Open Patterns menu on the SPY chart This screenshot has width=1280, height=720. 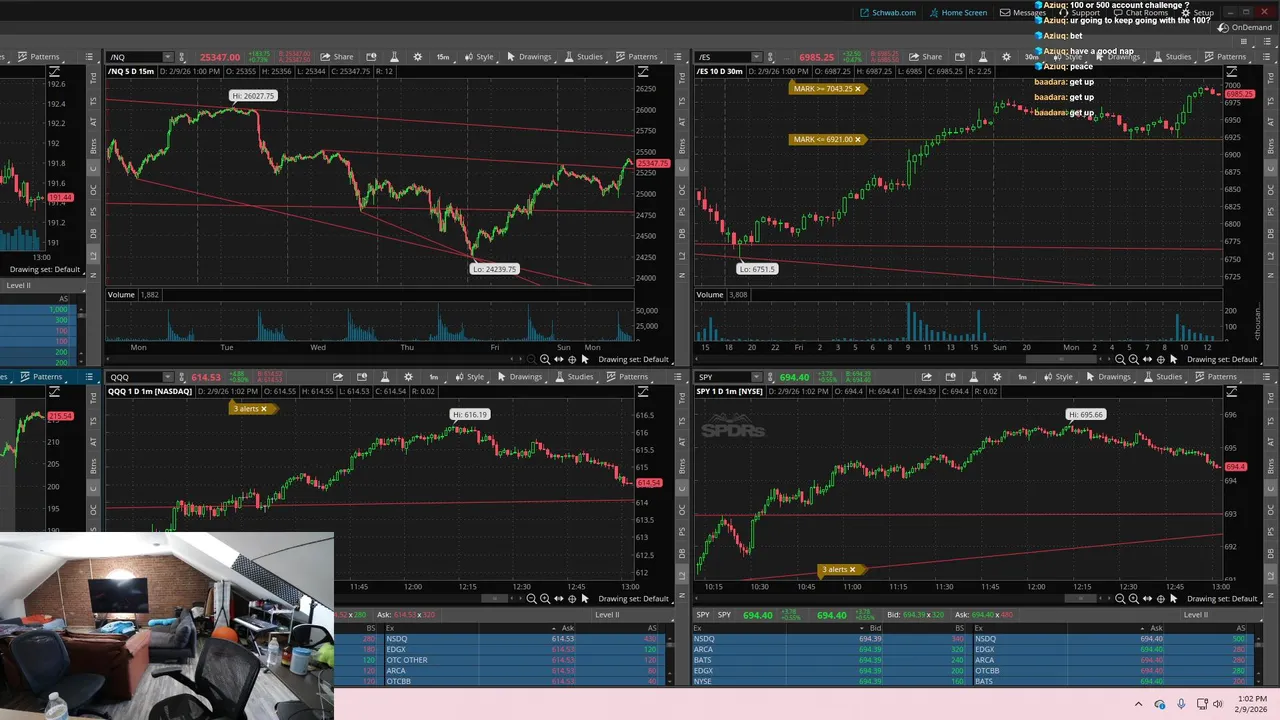1216,377
